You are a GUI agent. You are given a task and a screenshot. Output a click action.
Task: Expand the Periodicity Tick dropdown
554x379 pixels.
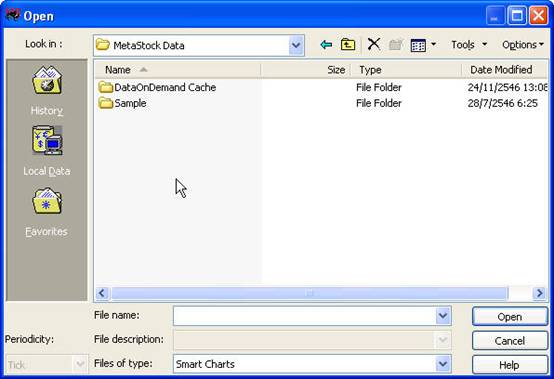[x=80, y=364]
